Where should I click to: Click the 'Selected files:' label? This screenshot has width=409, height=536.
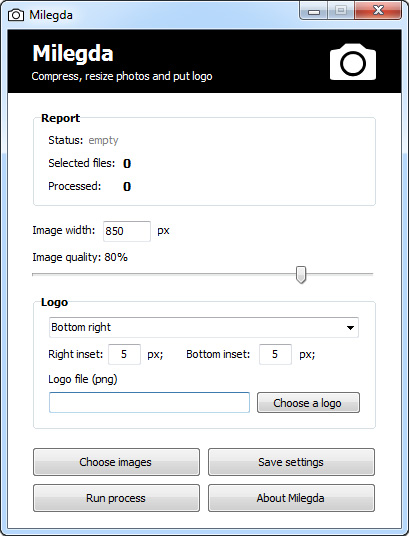click(x=82, y=163)
